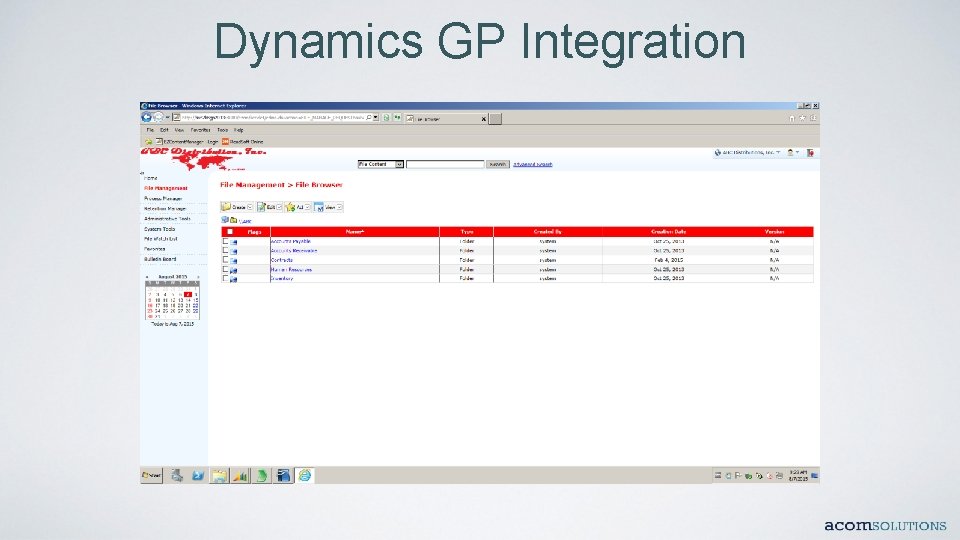Open the Human Resources folder link

(x=291, y=269)
